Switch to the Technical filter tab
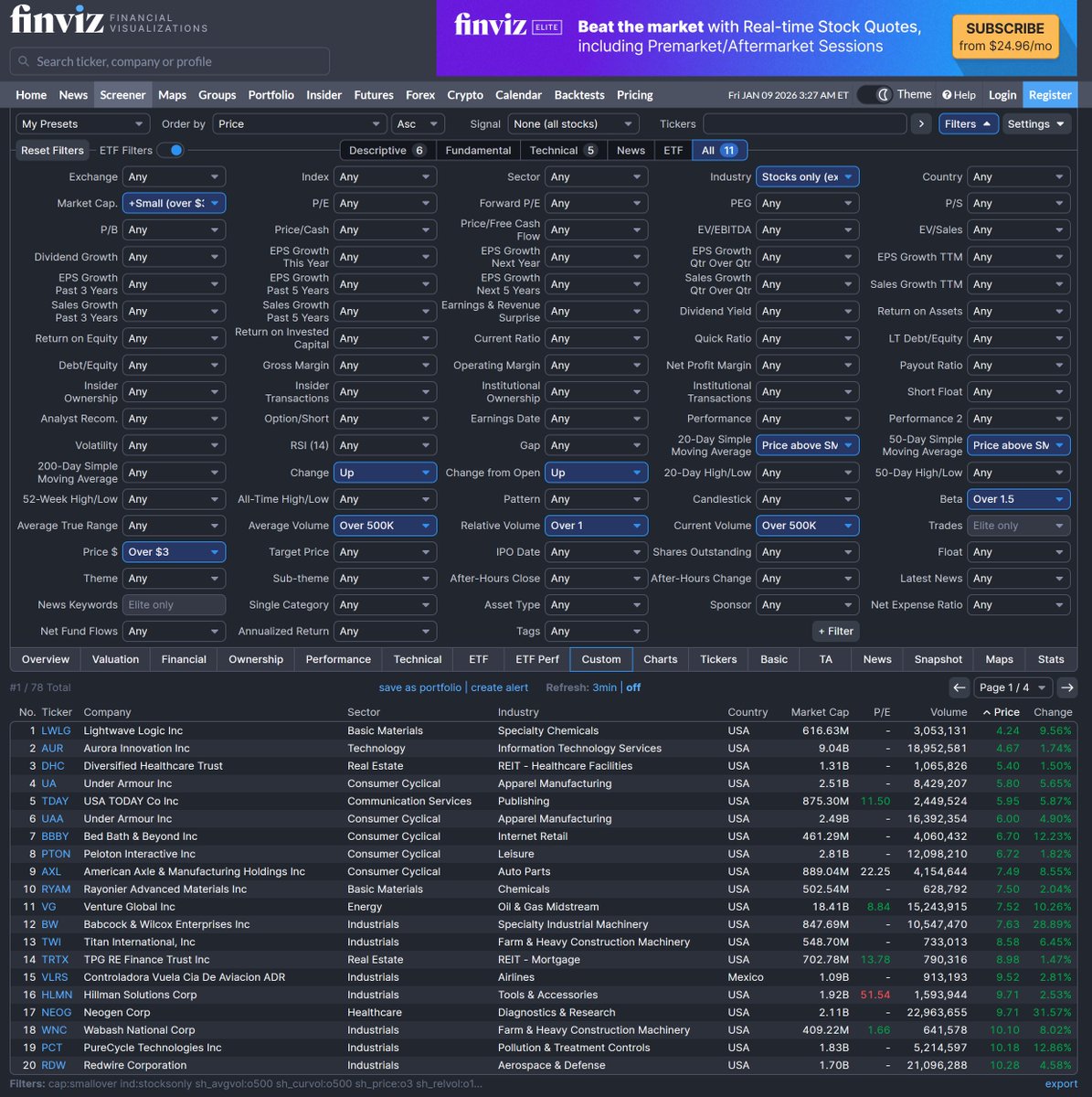This screenshot has width=1092, height=1097. (562, 150)
